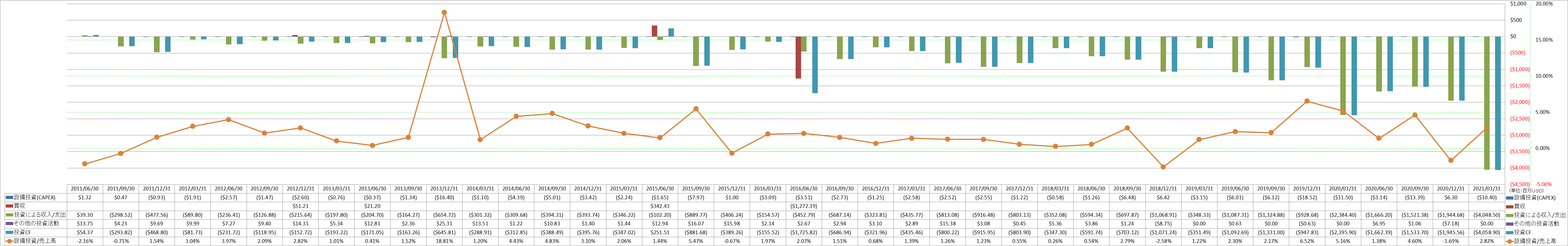Select the cell showing -1.69%
This screenshot has height=246, width=1568.
pyautogui.click(x=1451, y=241)
